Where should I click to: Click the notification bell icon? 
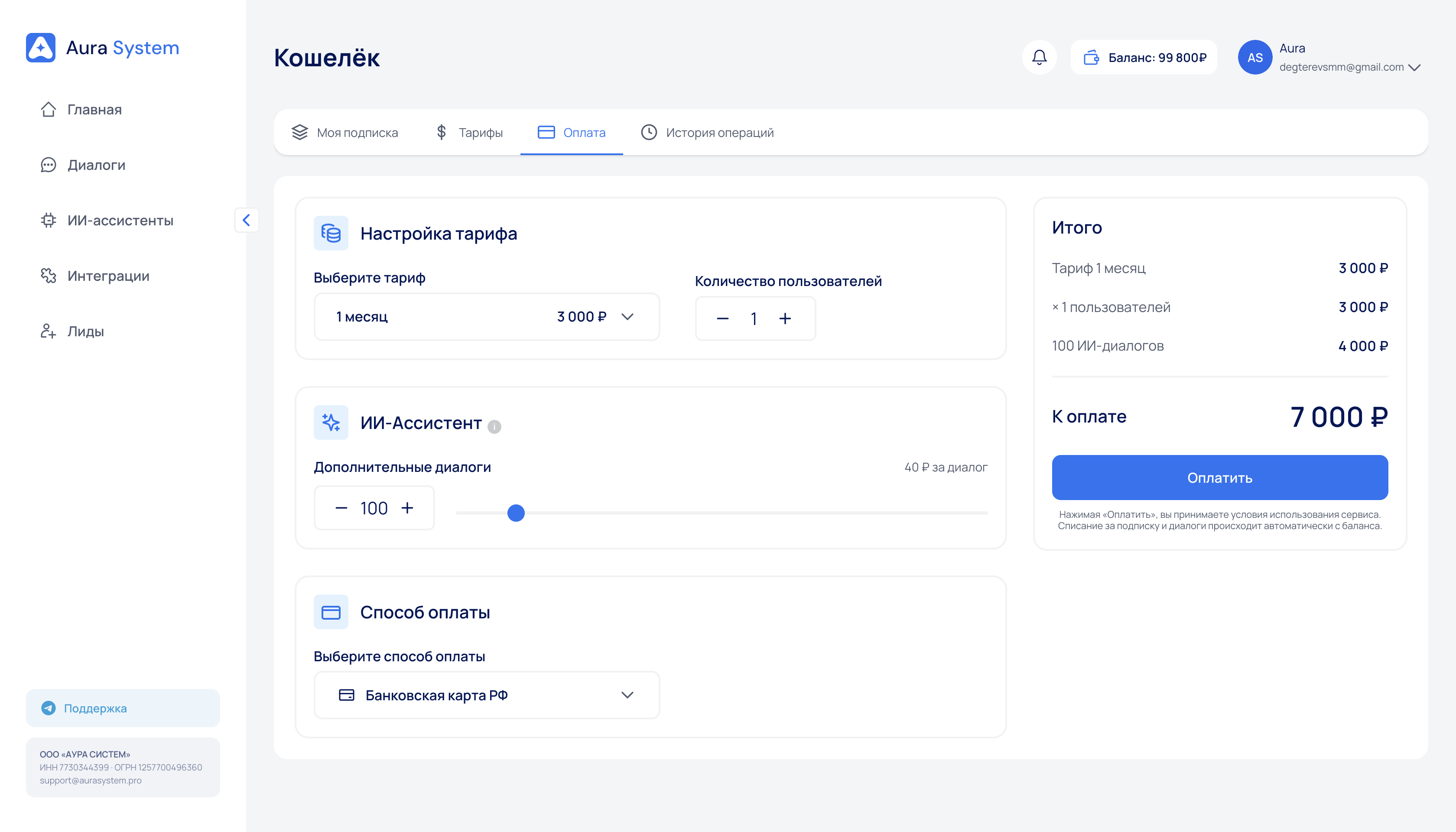pyautogui.click(x=1039, y=57)
